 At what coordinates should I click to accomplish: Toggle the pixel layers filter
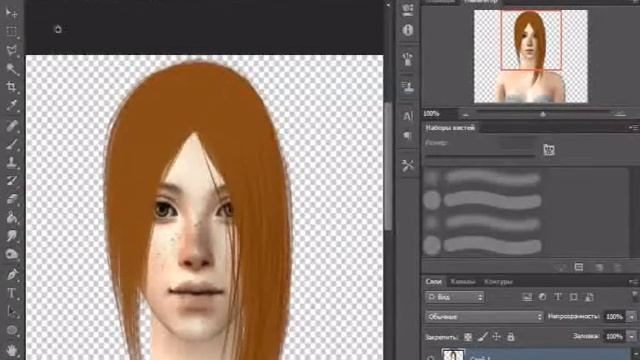pyautogui.click(x=527, y=297)
